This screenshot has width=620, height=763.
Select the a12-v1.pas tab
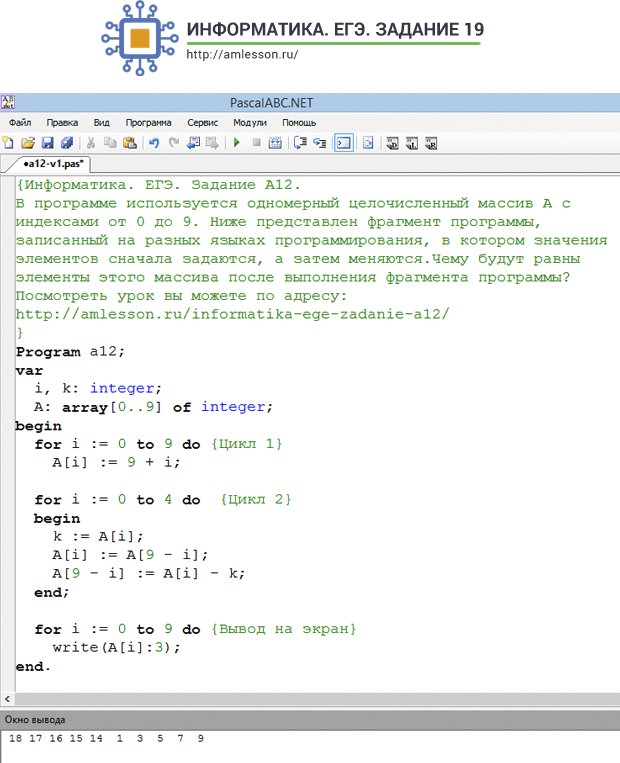click(x=54, y=164)
